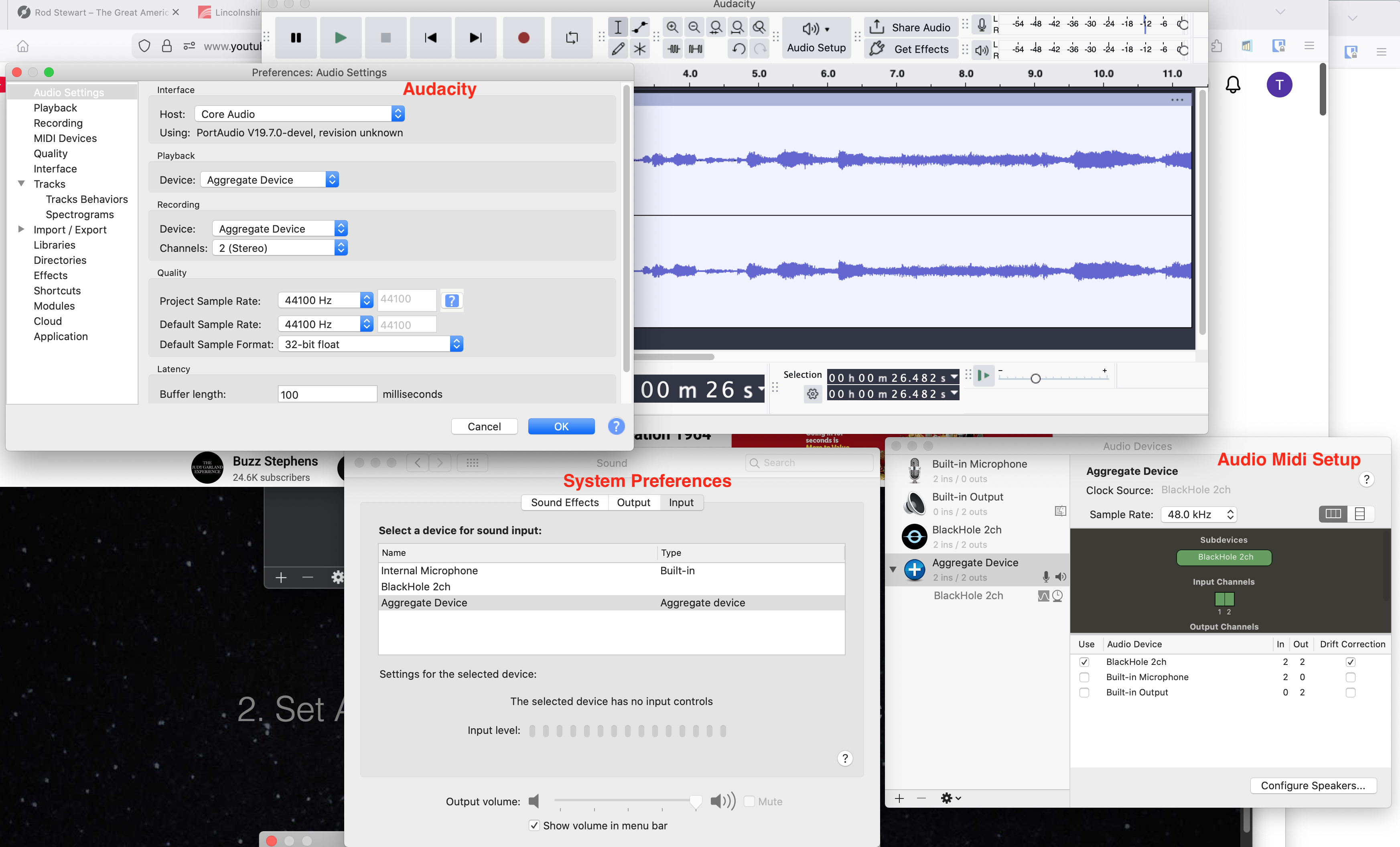
Task: Open the Channels 2 (Stereo) dropdown
Action: click(280, 248)
